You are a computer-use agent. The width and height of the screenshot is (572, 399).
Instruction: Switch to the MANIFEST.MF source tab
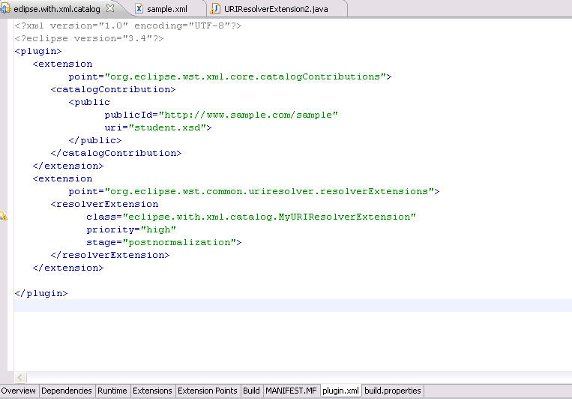(291, 391)
